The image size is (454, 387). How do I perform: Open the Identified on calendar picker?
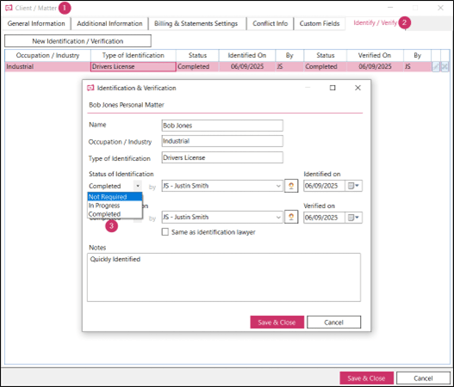(x=353, y=186)
